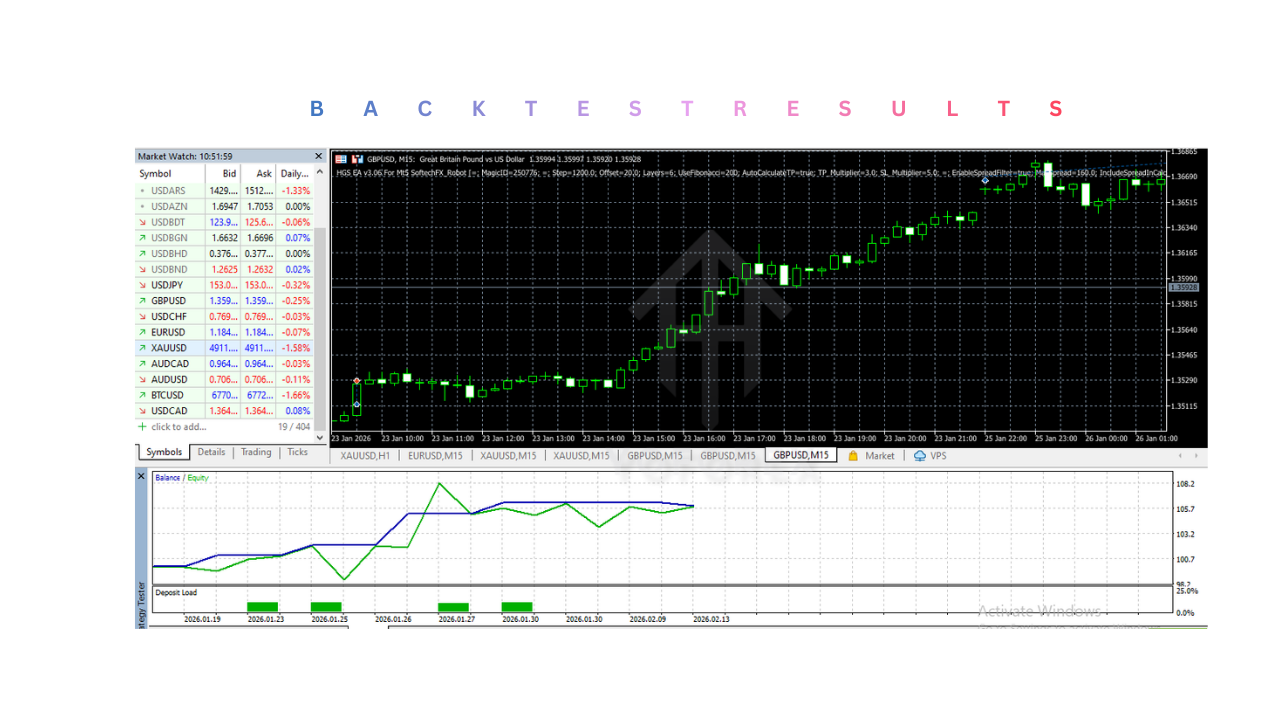
Task: Click the BTCUSD direction arrow icon
Action: (x=142, y=396)
